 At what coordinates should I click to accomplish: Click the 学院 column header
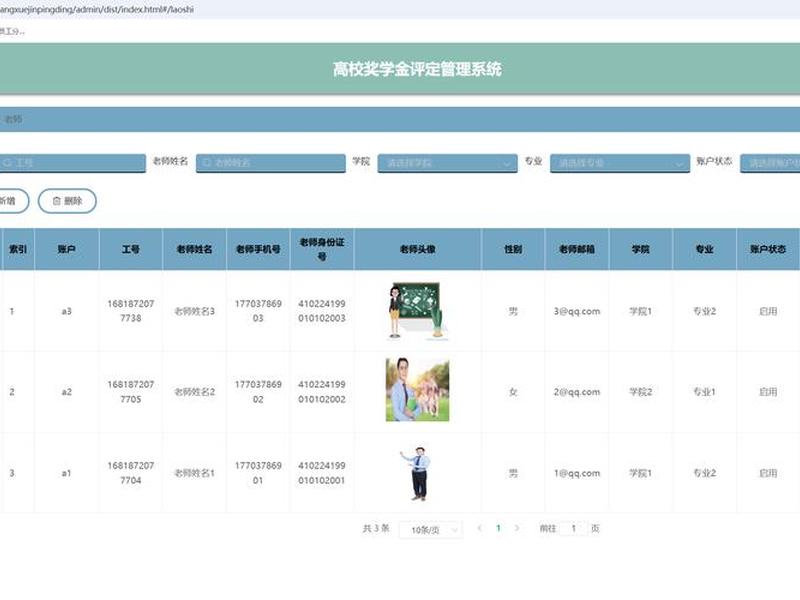[641, 249]
